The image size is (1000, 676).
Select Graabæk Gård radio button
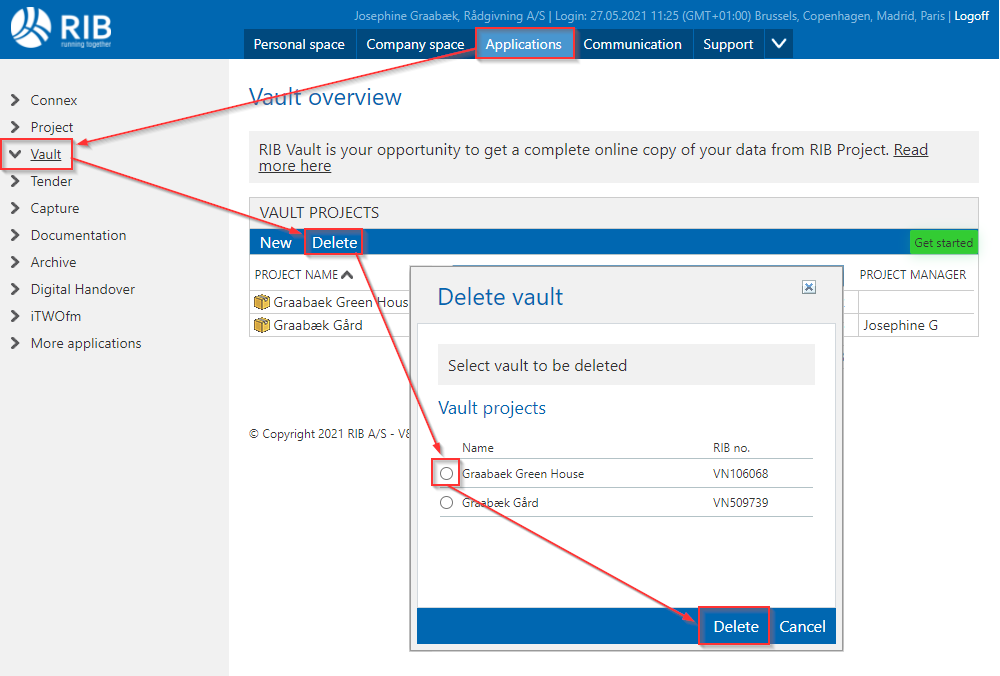tap(447, 503)
